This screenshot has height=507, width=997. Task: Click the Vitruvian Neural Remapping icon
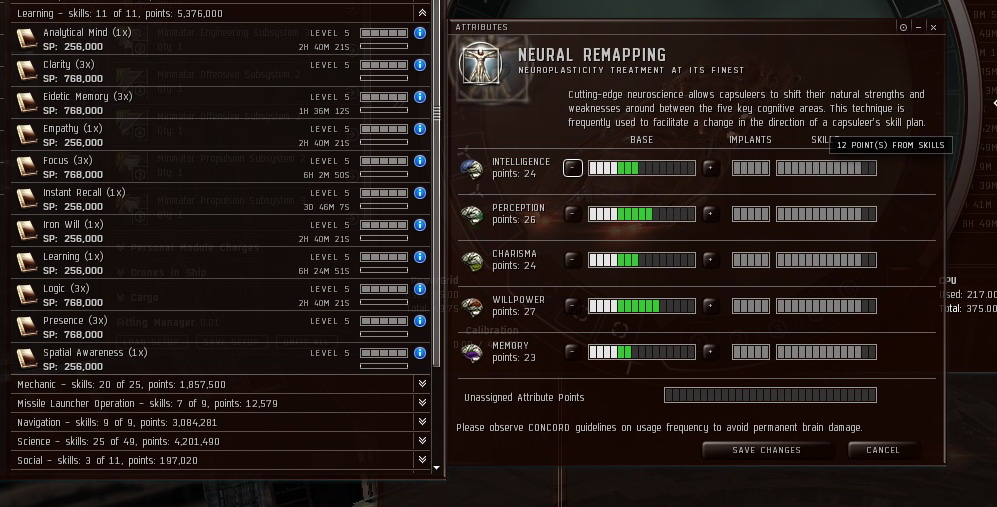481,64
